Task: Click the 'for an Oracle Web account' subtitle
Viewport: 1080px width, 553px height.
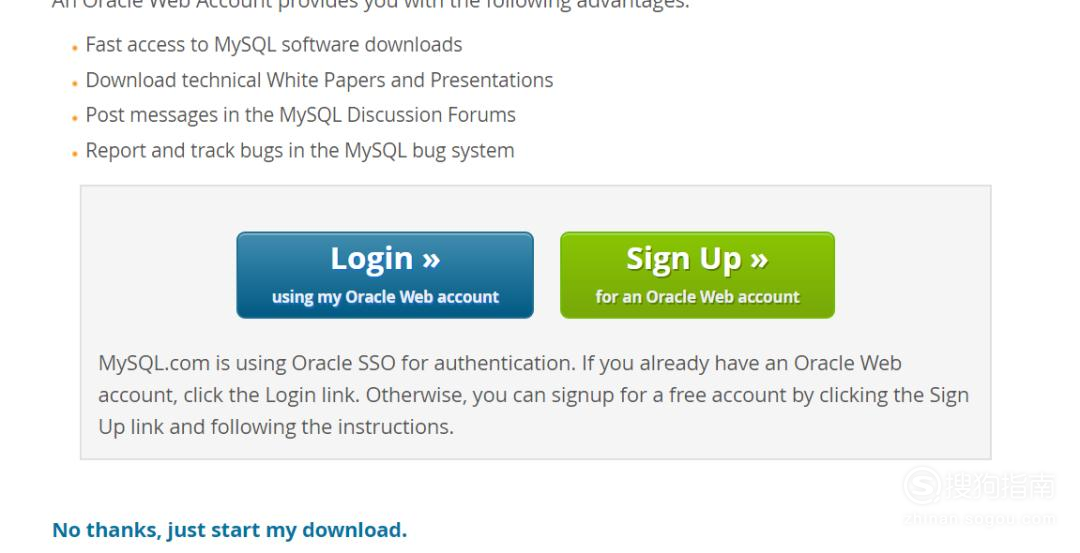Action: pyautogui.click(x=697, y=297)
